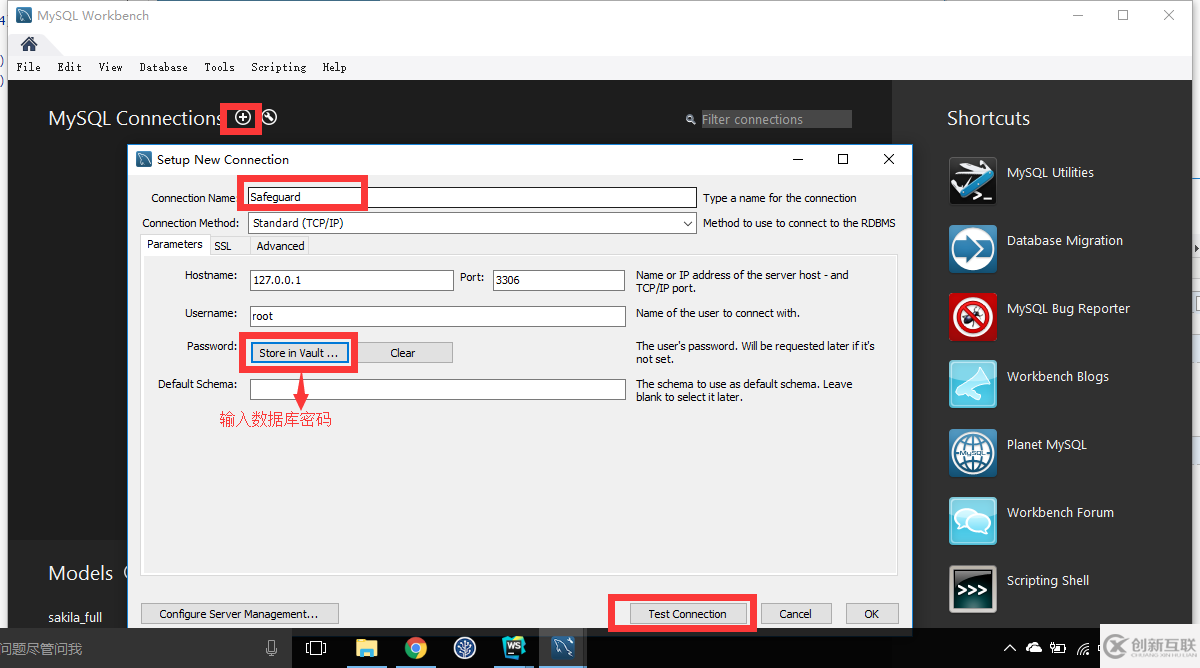Open the Edit menu
Image resolution: width=1200 pixels, height=668 pixels.
[x=69, y=67]
